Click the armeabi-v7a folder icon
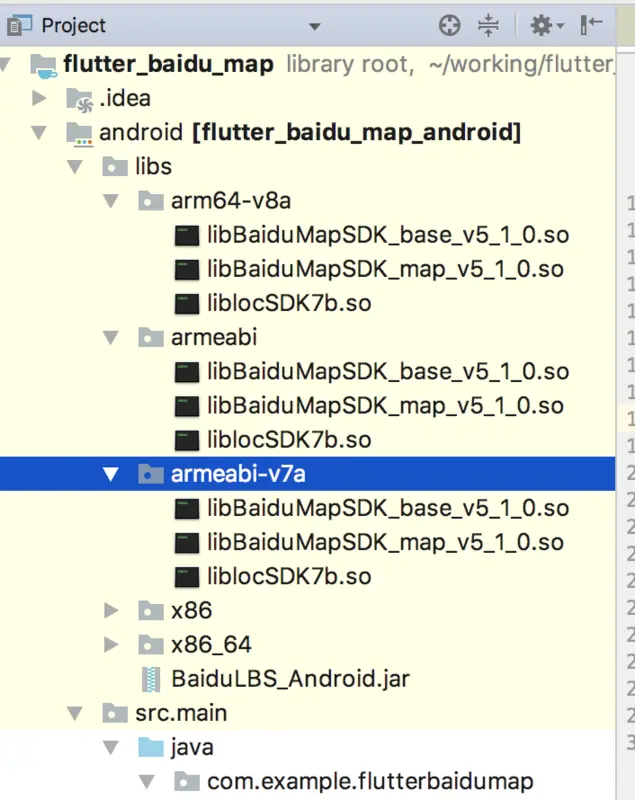This screenshot has width=635, height=800. click(151, 474)
